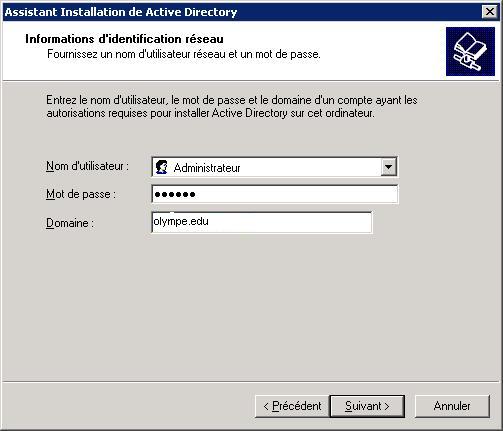Proceed with the Suivant button
Image resolution: width=503 pixels, height=431 pixels.
[x=367, y=406]
